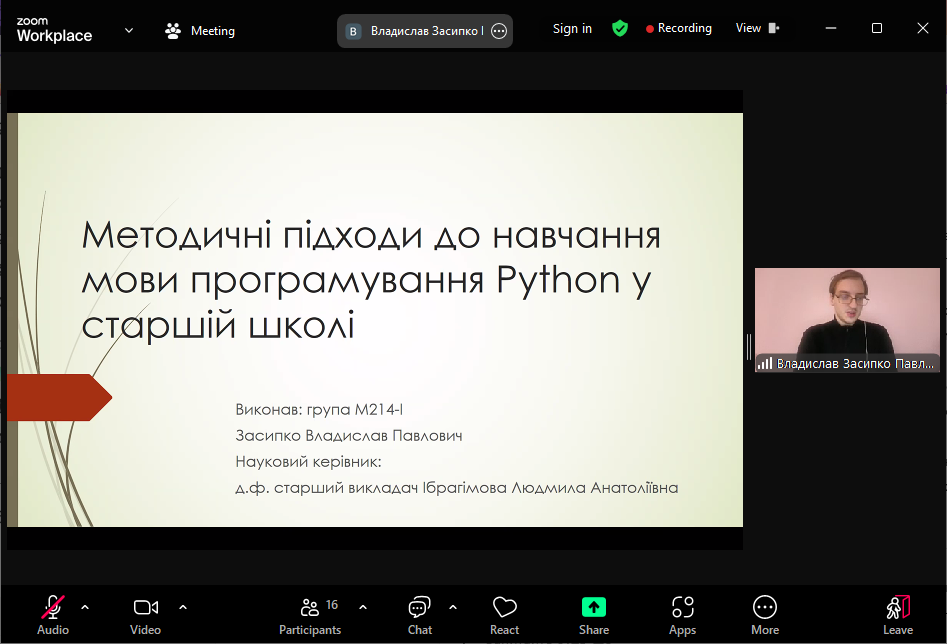Click the green encryption shield icon
Image resolution: width=947 pixels, height=644 pixels.
620,28
